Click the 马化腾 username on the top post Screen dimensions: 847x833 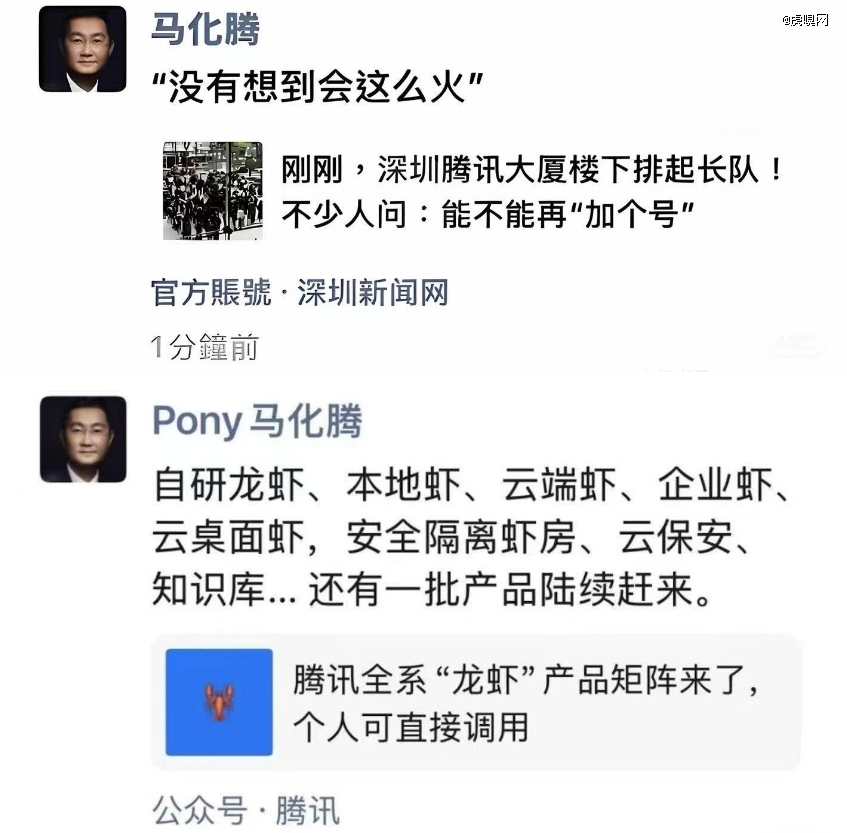pos(205,30)
